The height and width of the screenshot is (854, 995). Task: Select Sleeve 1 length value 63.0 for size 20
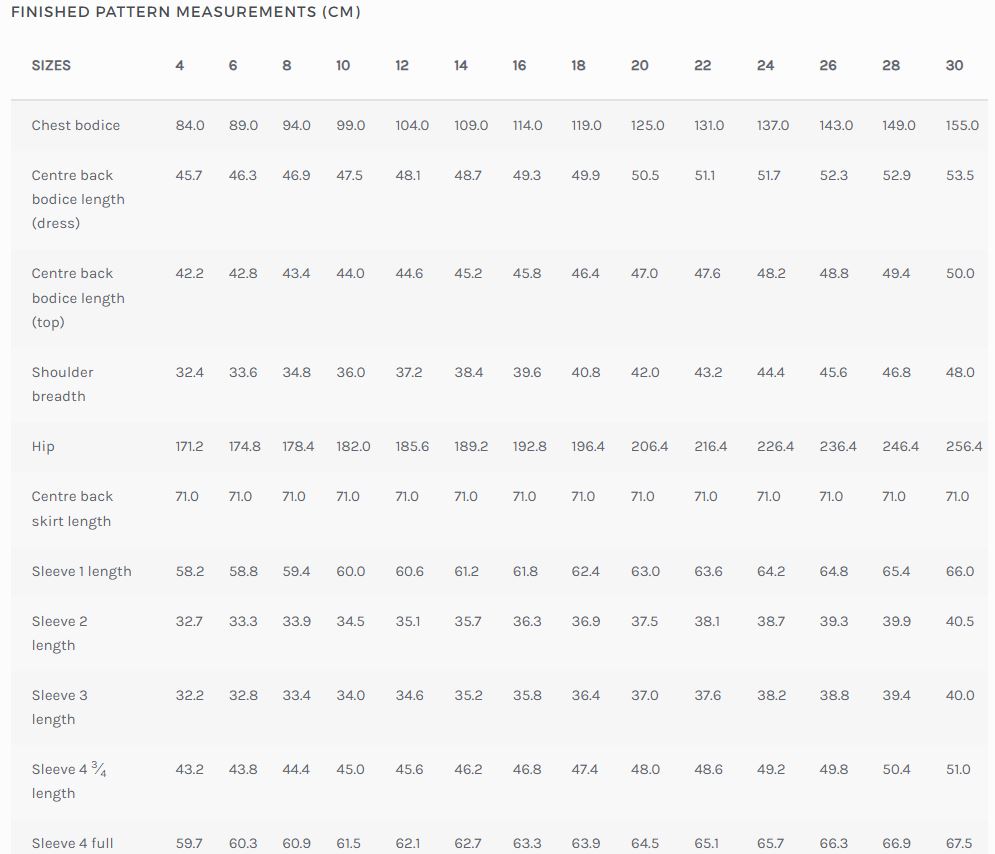point(645,571)
